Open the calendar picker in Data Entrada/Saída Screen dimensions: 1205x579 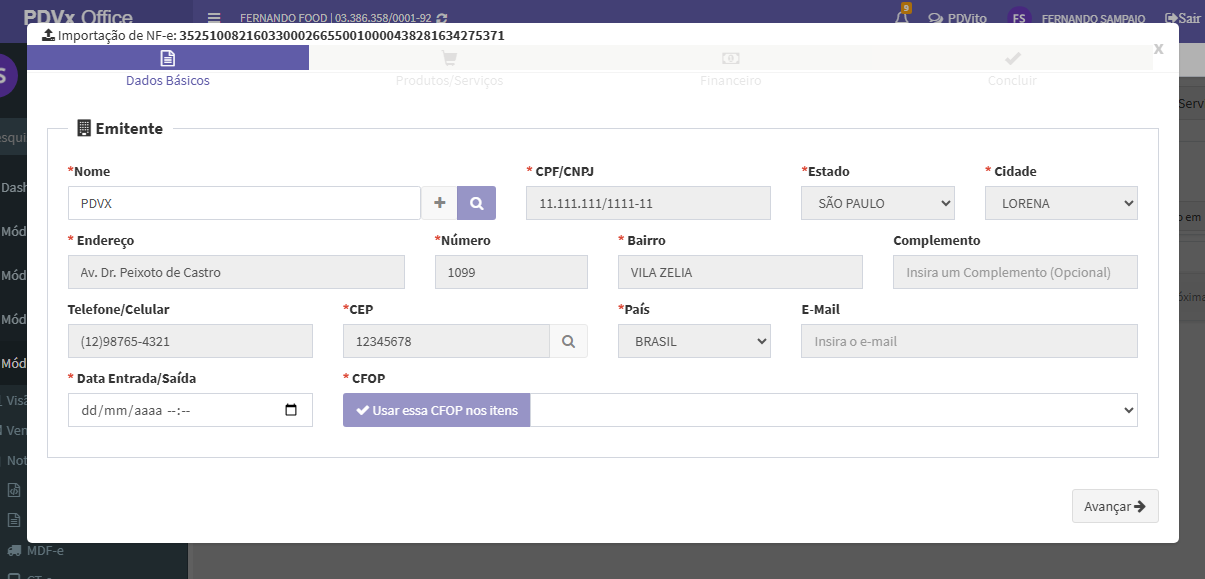point(291,410)
